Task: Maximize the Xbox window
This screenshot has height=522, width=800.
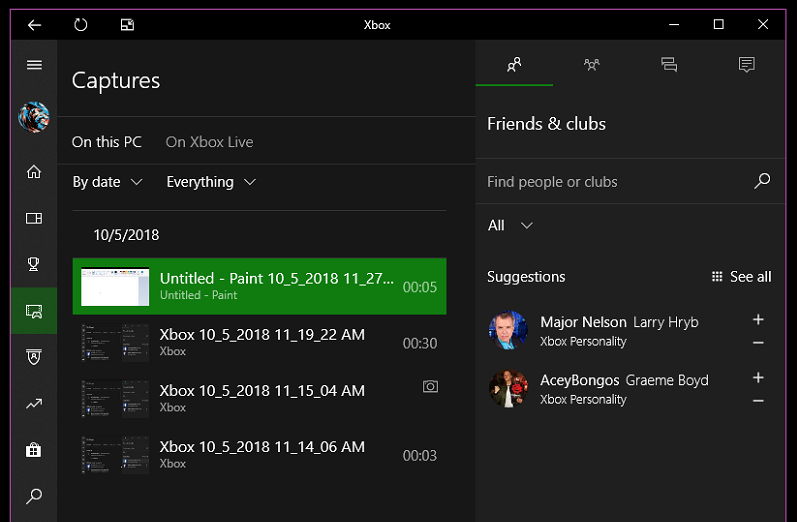Action: [x=718, y=24]
